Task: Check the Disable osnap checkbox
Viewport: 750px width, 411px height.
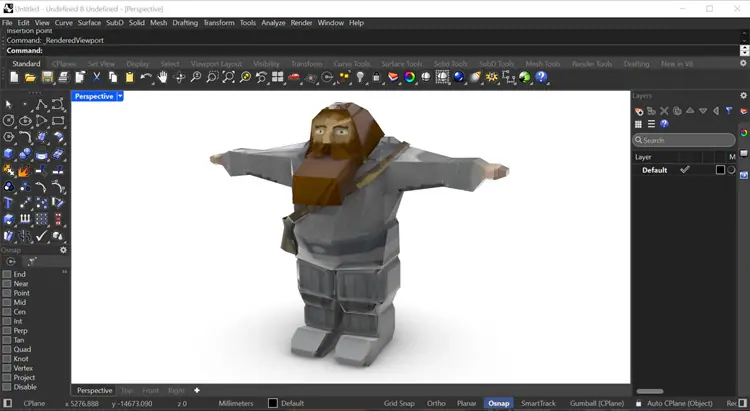Action: (x=7, y=387)
